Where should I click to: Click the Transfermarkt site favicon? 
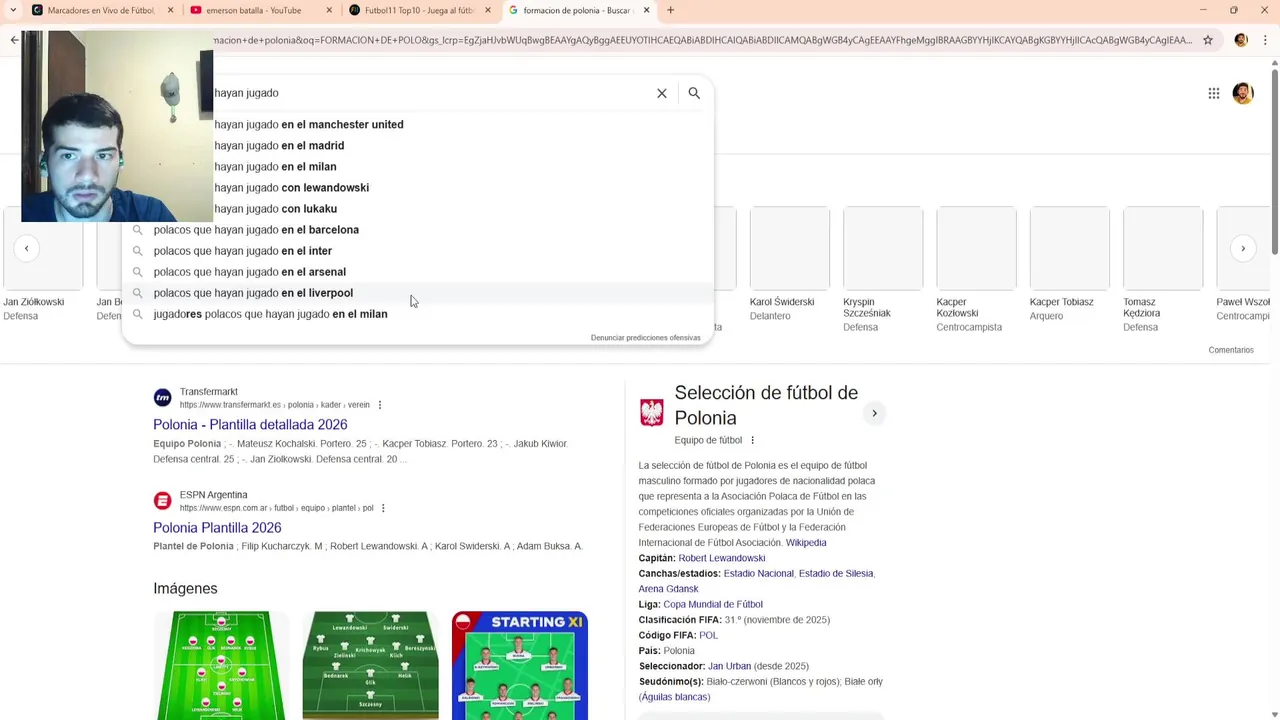tap(162, 398)
